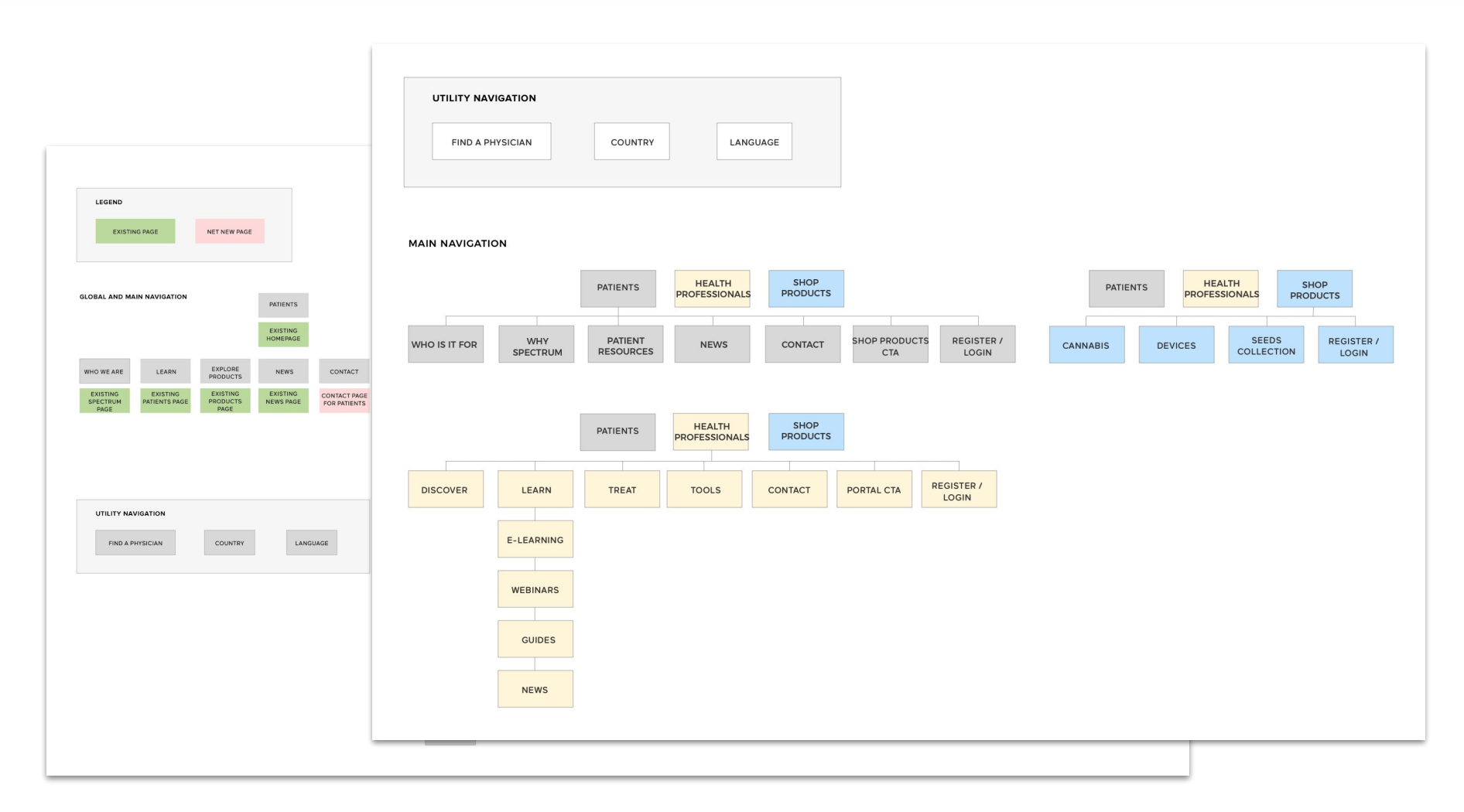
Task: Click the WEBINARS box
Action: pyautogui.click(x=535, y=589)
